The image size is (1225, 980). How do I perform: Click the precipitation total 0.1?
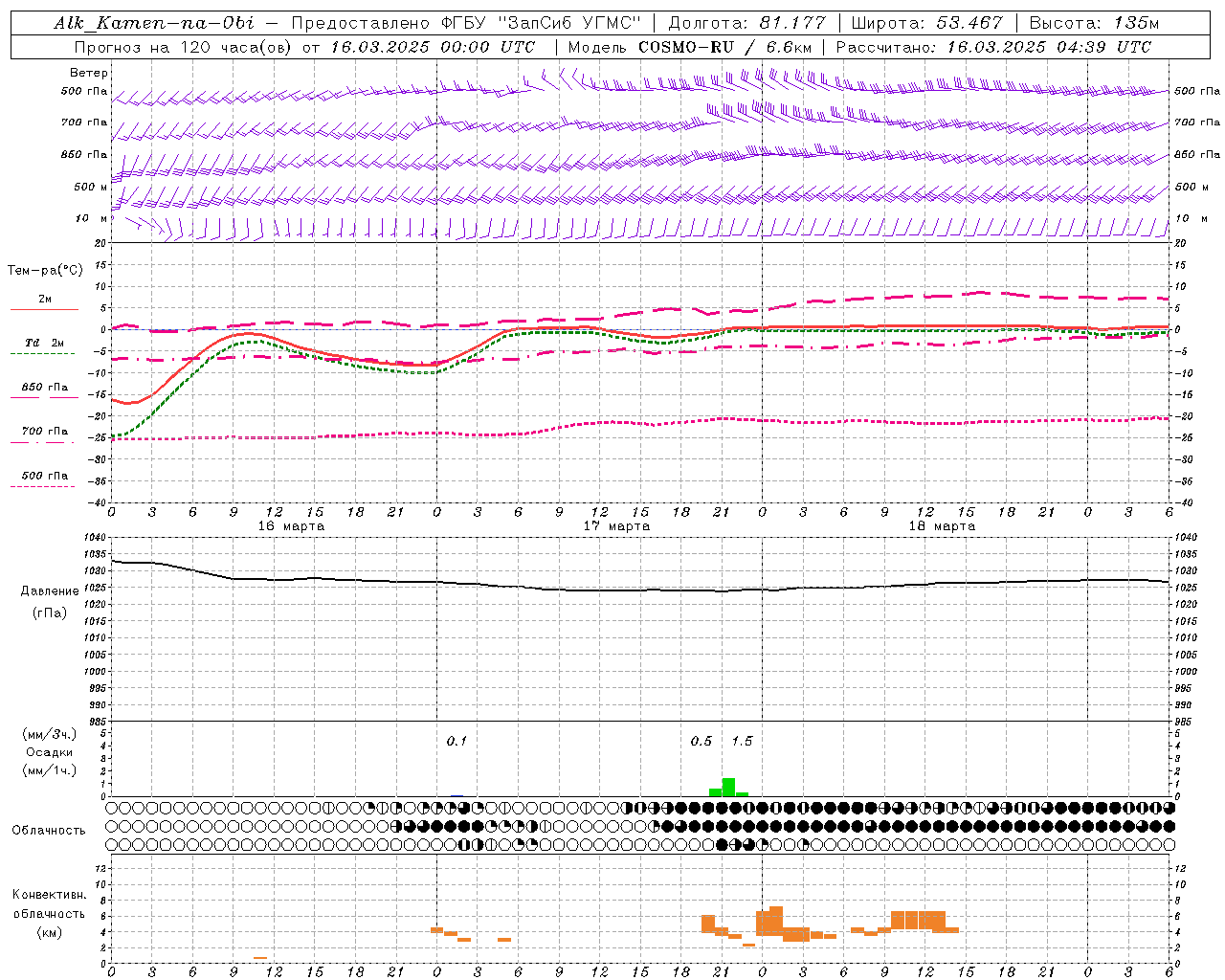[457, 742]
